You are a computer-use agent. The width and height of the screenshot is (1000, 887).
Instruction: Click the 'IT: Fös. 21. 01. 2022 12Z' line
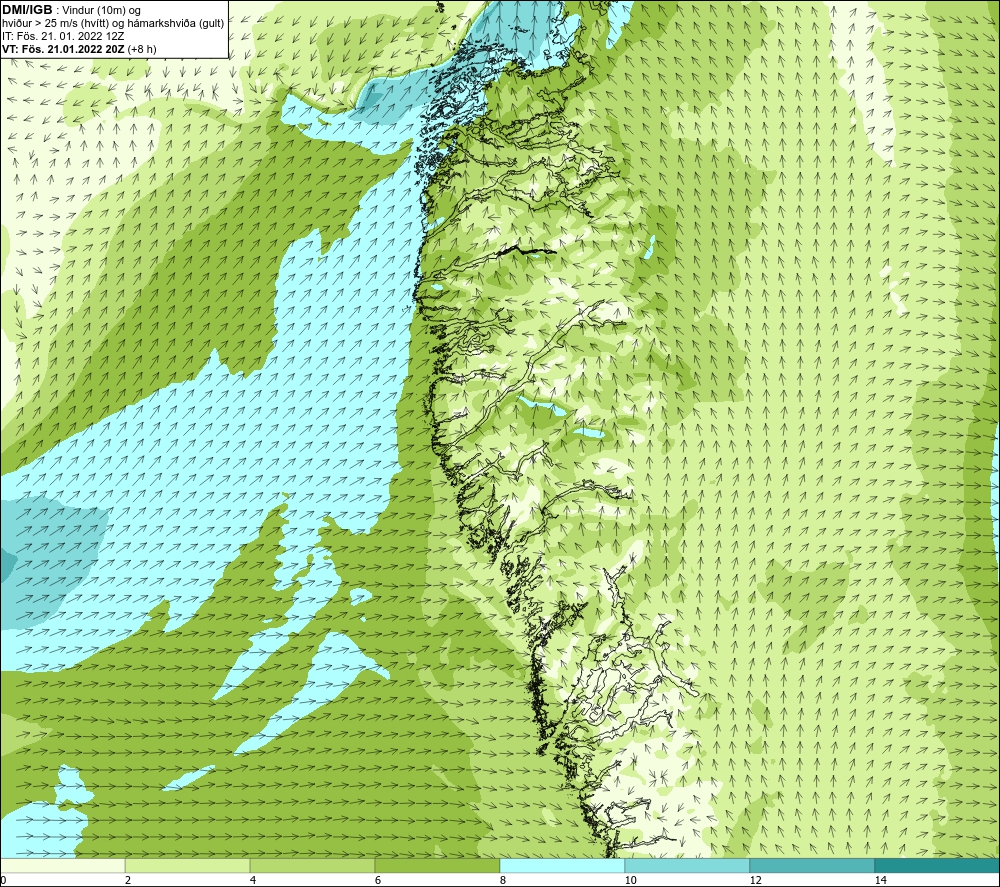tap(63, 36)
